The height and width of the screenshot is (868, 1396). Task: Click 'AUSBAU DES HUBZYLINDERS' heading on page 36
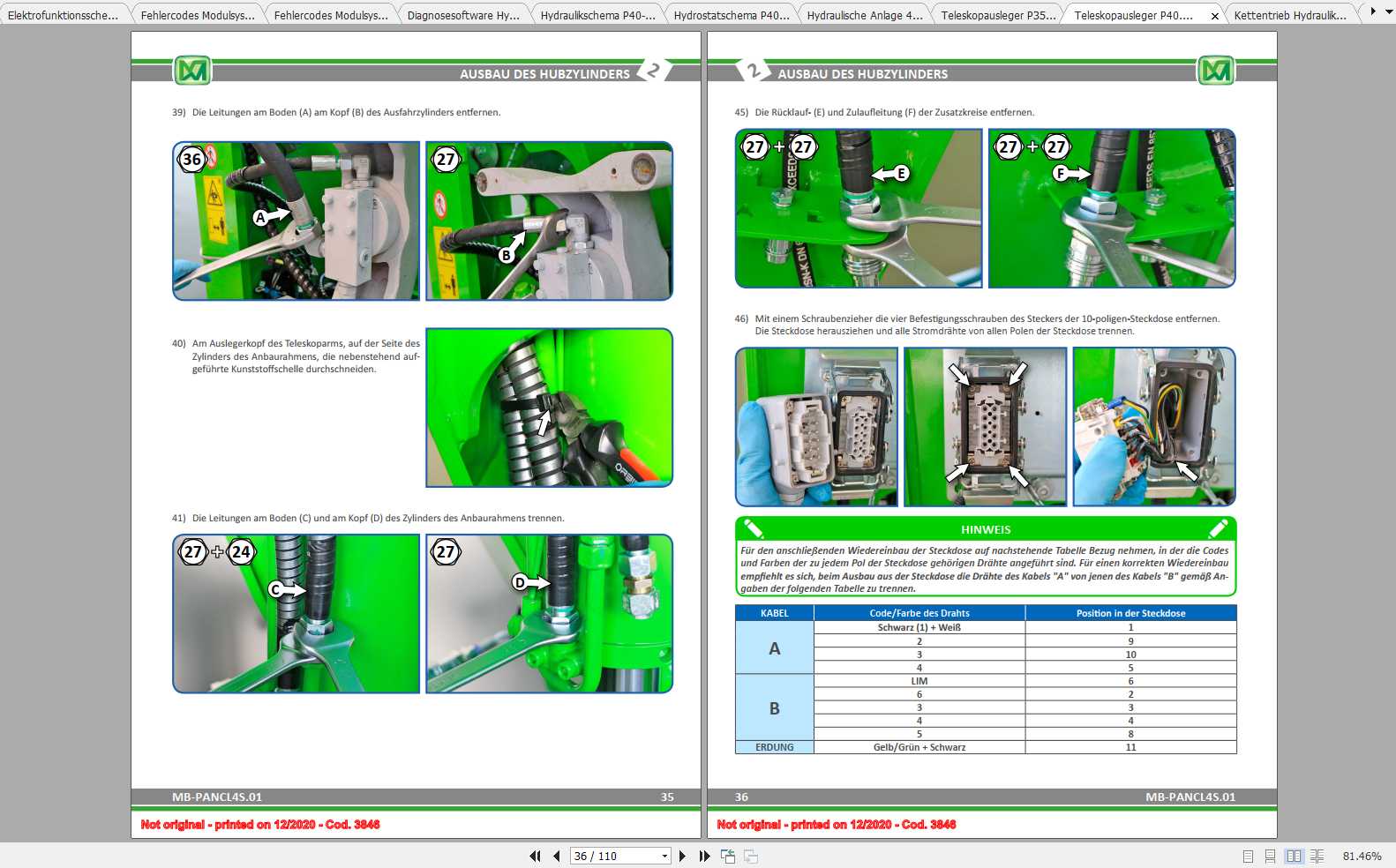coord(863,74)
